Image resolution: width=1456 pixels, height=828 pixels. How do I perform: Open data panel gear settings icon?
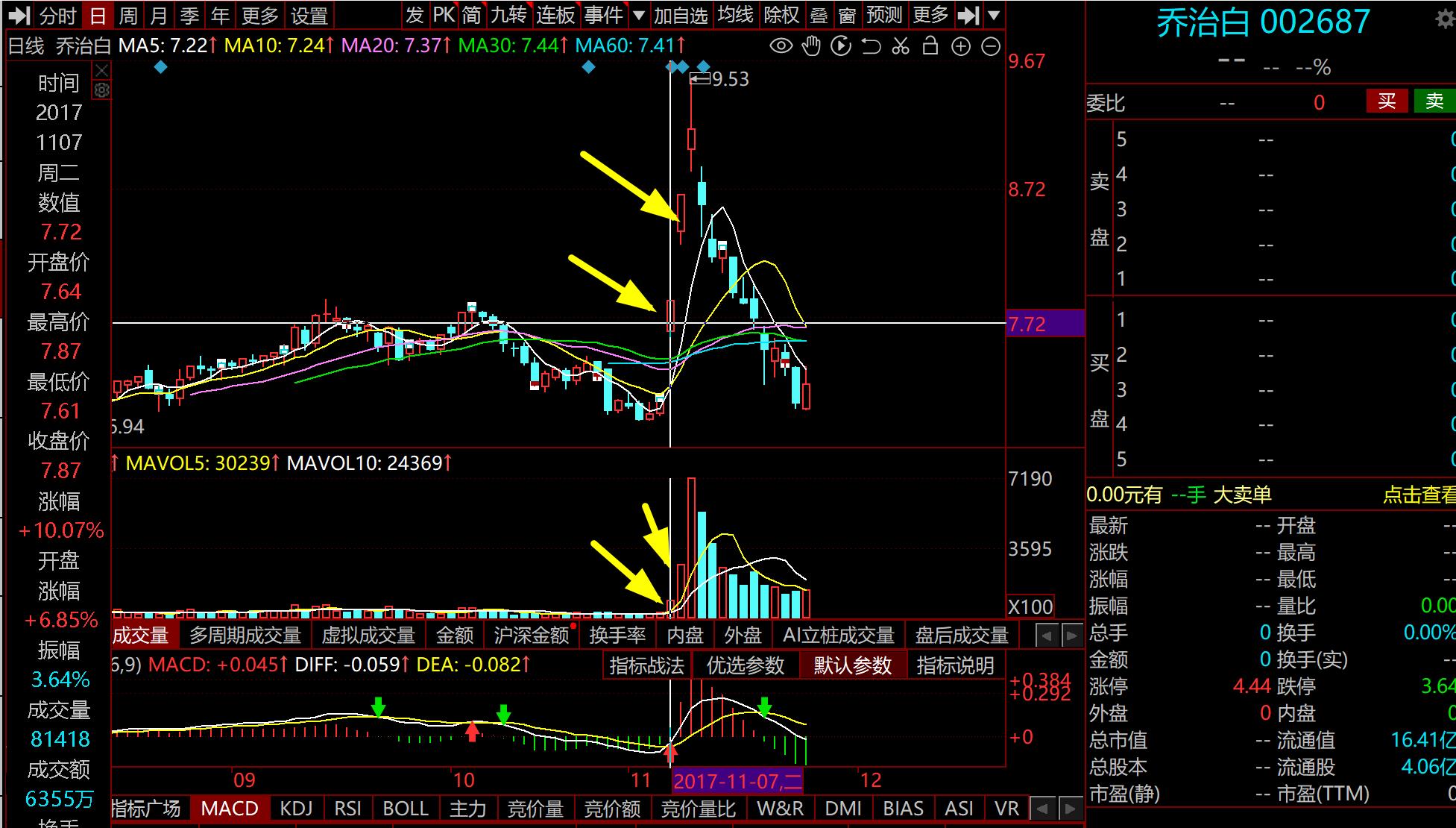tap(102, 90)
